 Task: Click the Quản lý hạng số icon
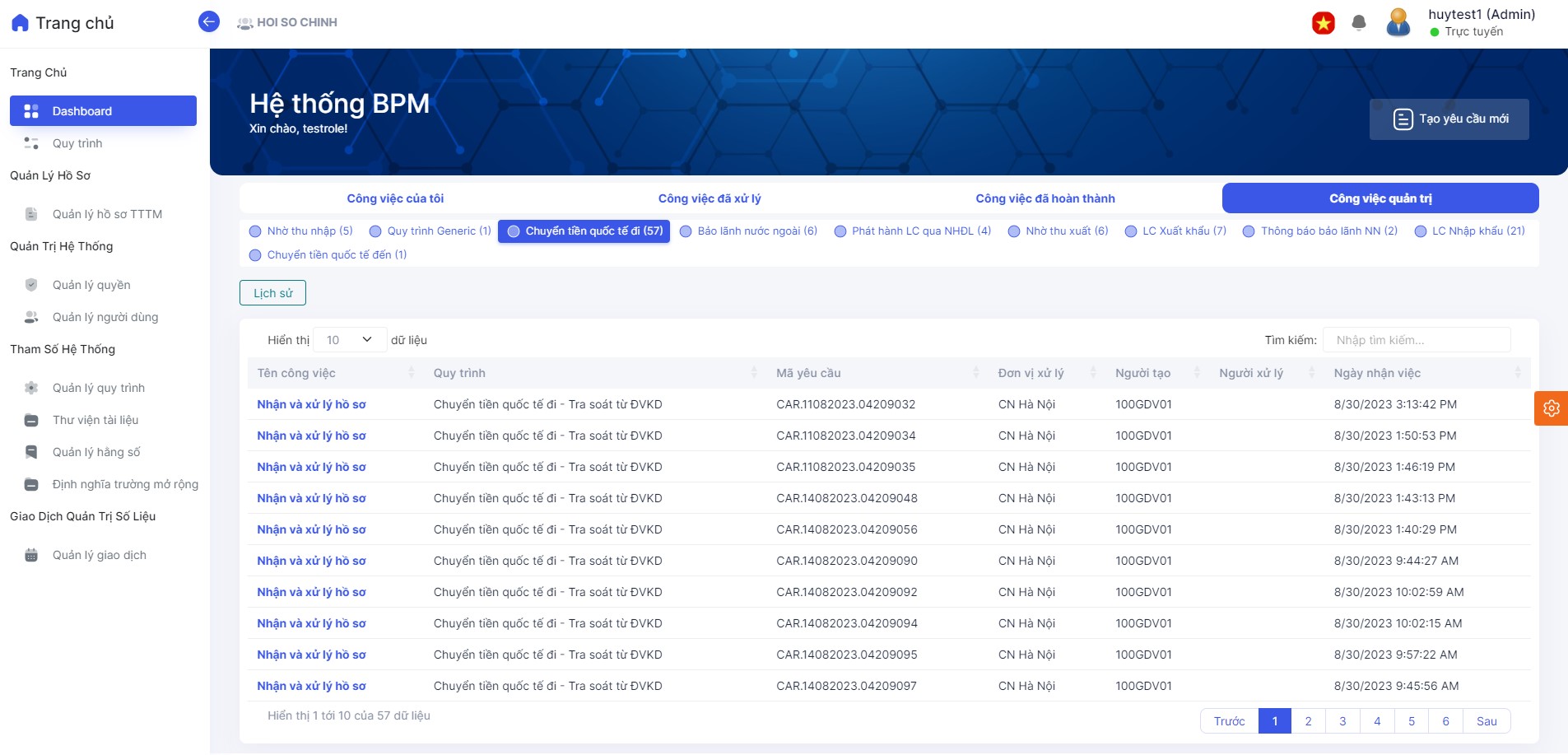pyautogui.click(x=31, y=452)
